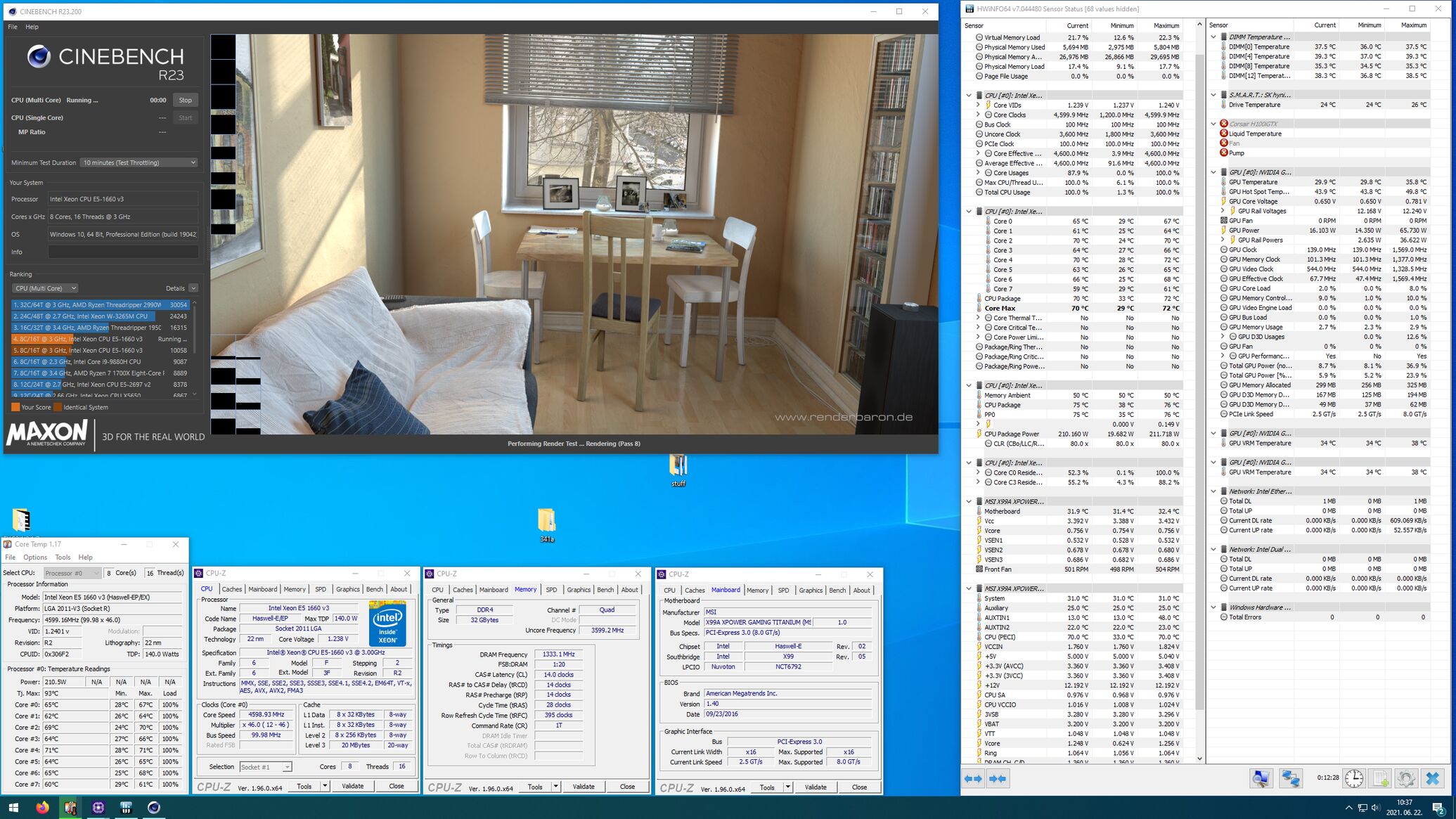Expand the ranking Details arrow
The height and width of the screenshot is (819, 1456).
pos(193,288)
